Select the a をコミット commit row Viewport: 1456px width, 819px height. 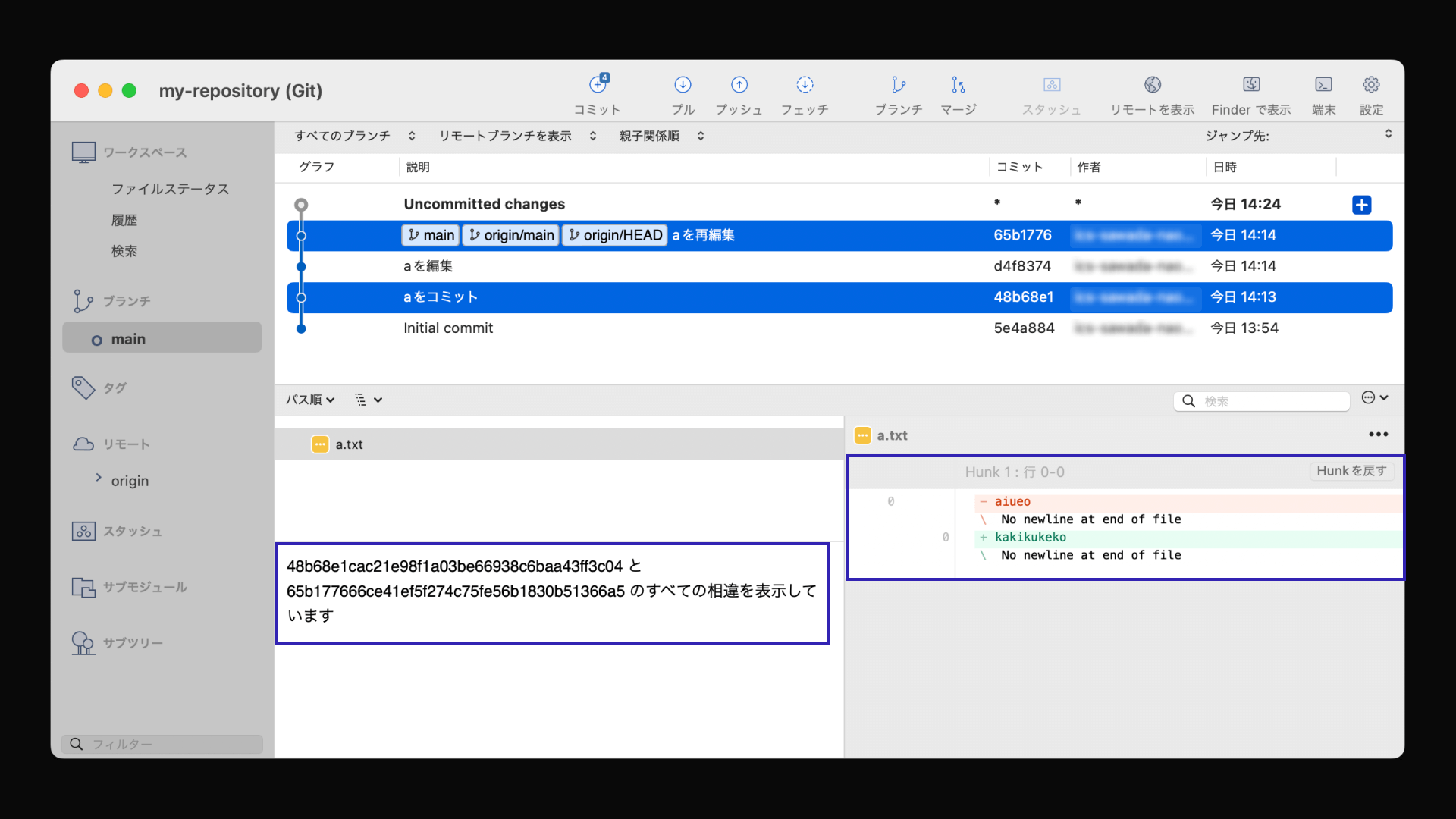coord(839,297)
